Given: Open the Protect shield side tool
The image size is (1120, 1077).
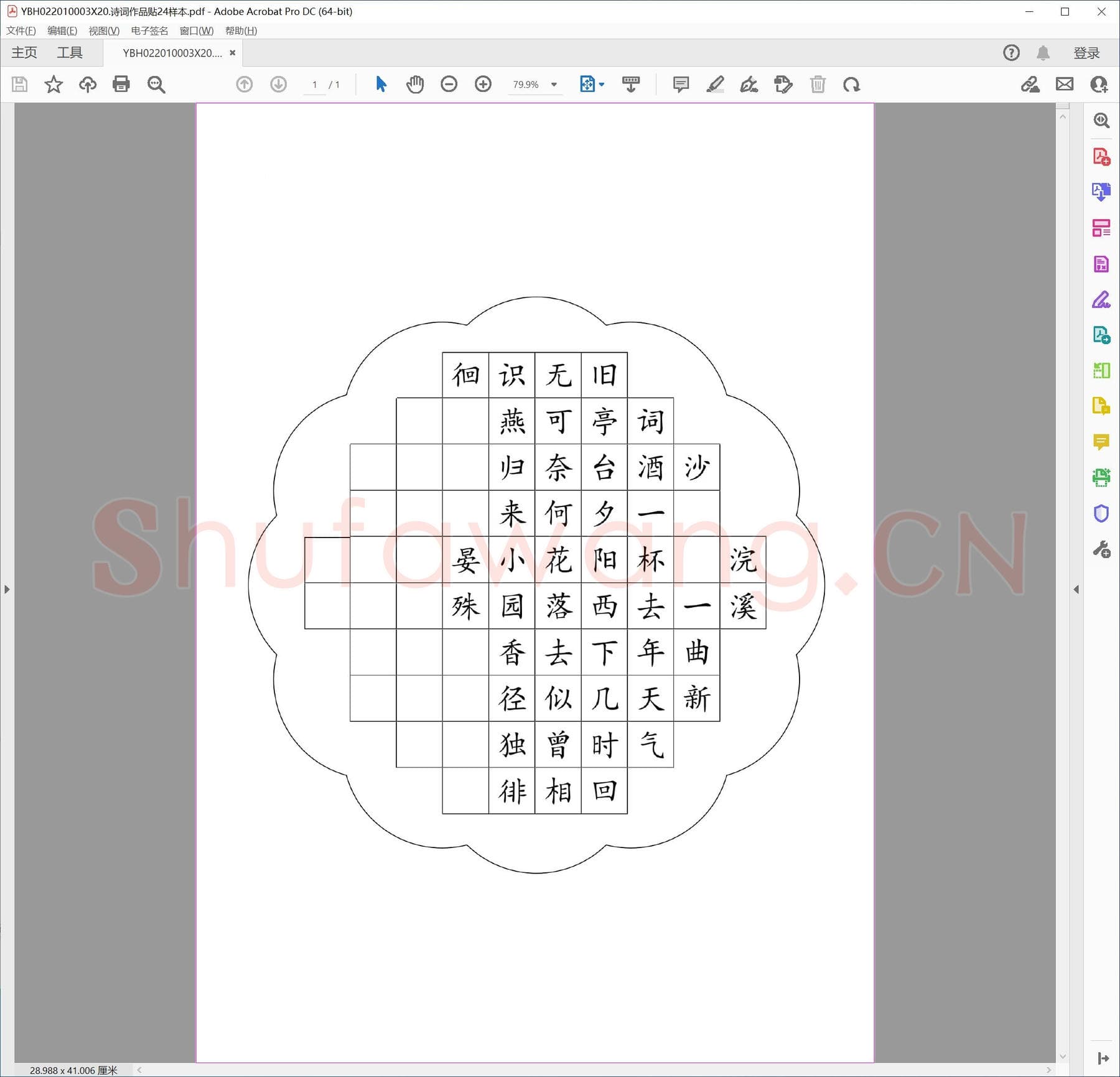Looking at the screenshot, I should coord(1101,513).
